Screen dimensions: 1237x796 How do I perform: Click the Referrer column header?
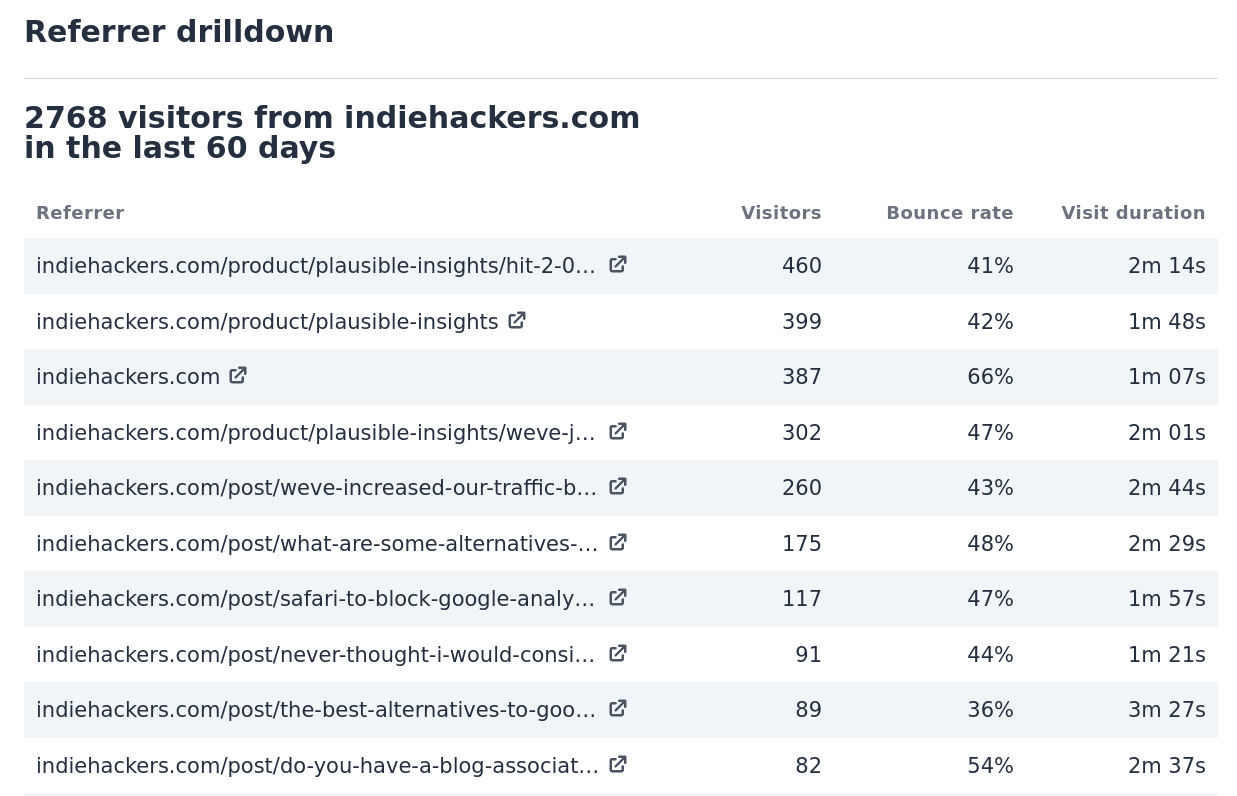pyautogui.click(x=80, y=212)
